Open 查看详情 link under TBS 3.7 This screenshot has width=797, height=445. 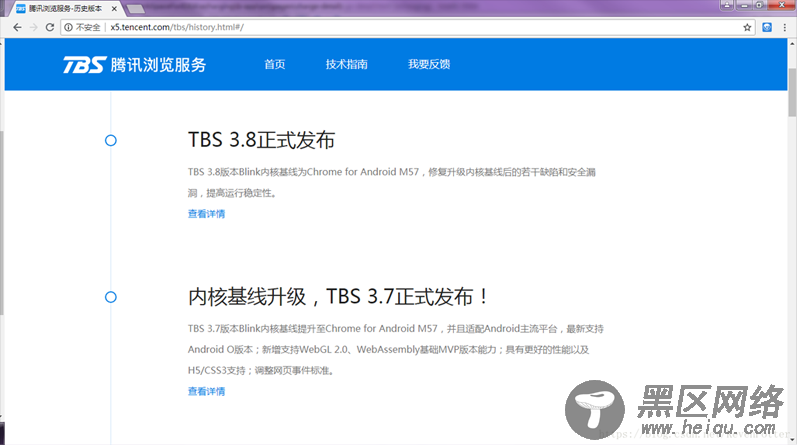[x=206, y=391]
